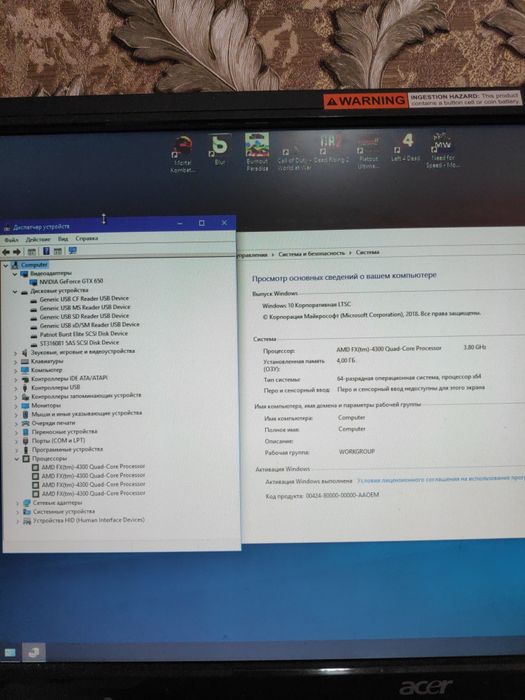This screenshot has height=700, width=525.
Task: Launch the Left 4 Dead shortcut
Action: click(x=406, y=148)
